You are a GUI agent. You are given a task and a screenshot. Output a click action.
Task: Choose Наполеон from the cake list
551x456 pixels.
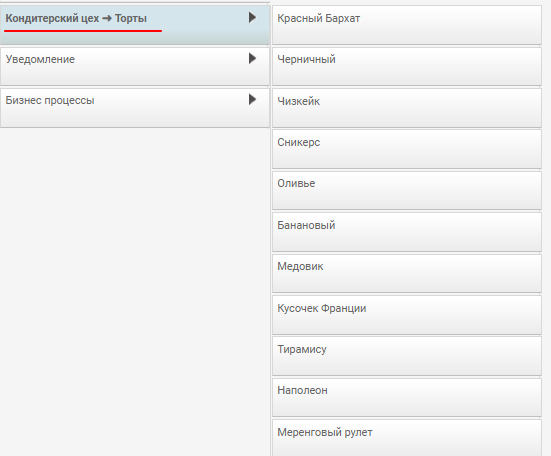pyautogui.click(x=407, y=397)
